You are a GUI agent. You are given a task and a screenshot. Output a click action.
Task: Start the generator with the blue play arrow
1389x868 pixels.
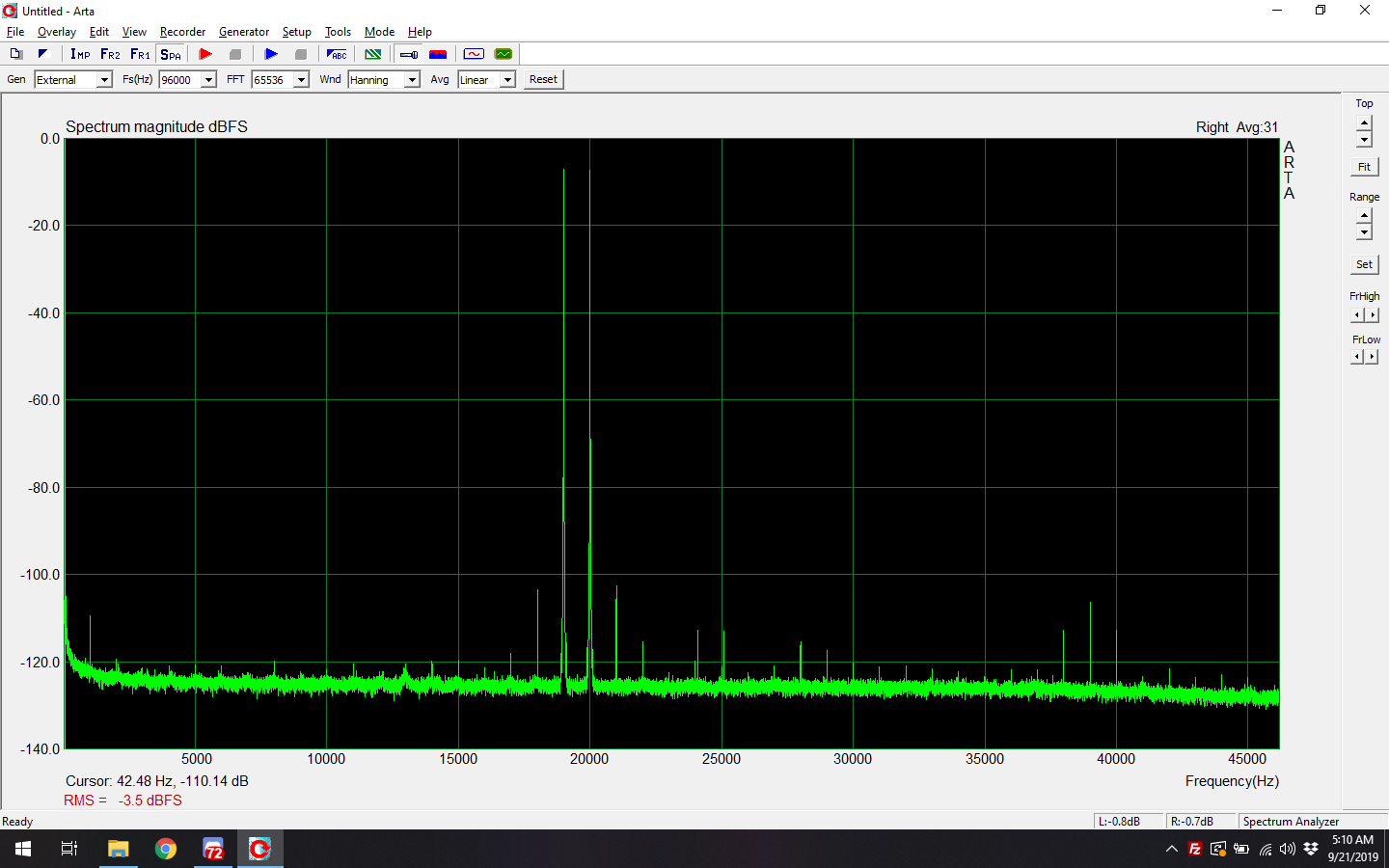pyautogui.click(x=271, y=54)
